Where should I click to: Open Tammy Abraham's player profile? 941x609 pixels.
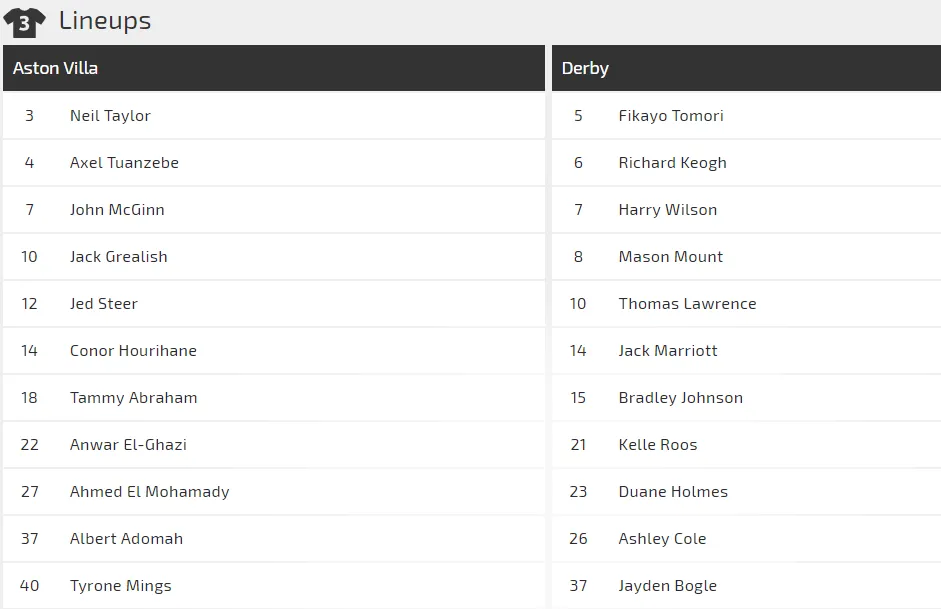point(133,398)
